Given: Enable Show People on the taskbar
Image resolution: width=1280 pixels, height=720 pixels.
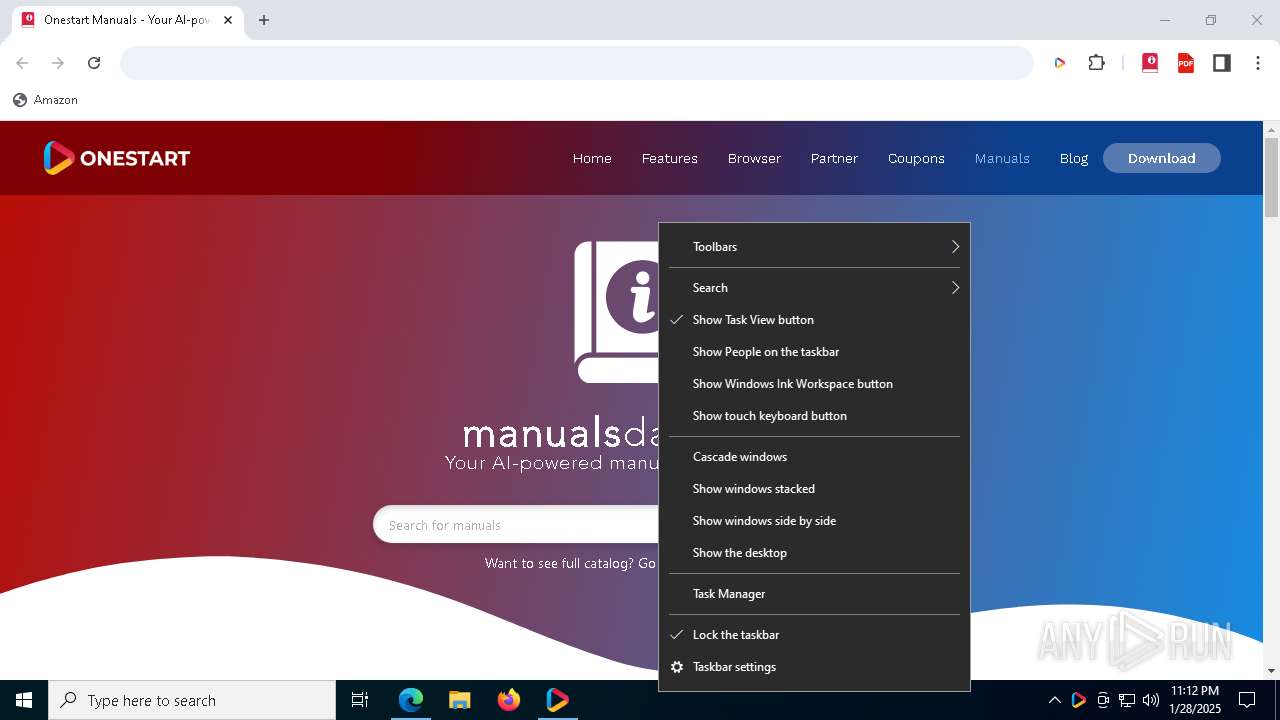Looking at the screenshot, I should (814, 352).
